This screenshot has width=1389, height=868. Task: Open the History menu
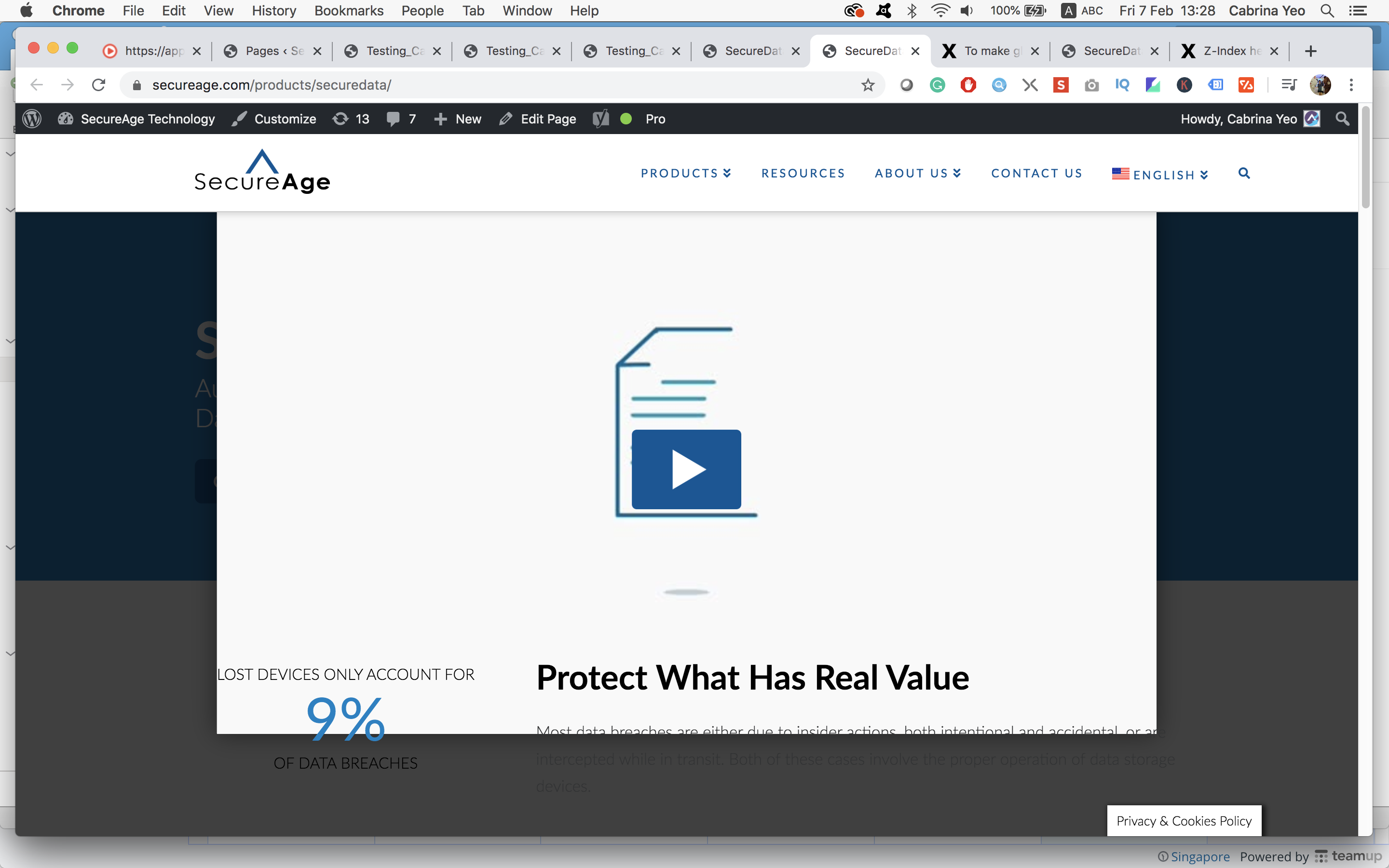tap(274, 10)
